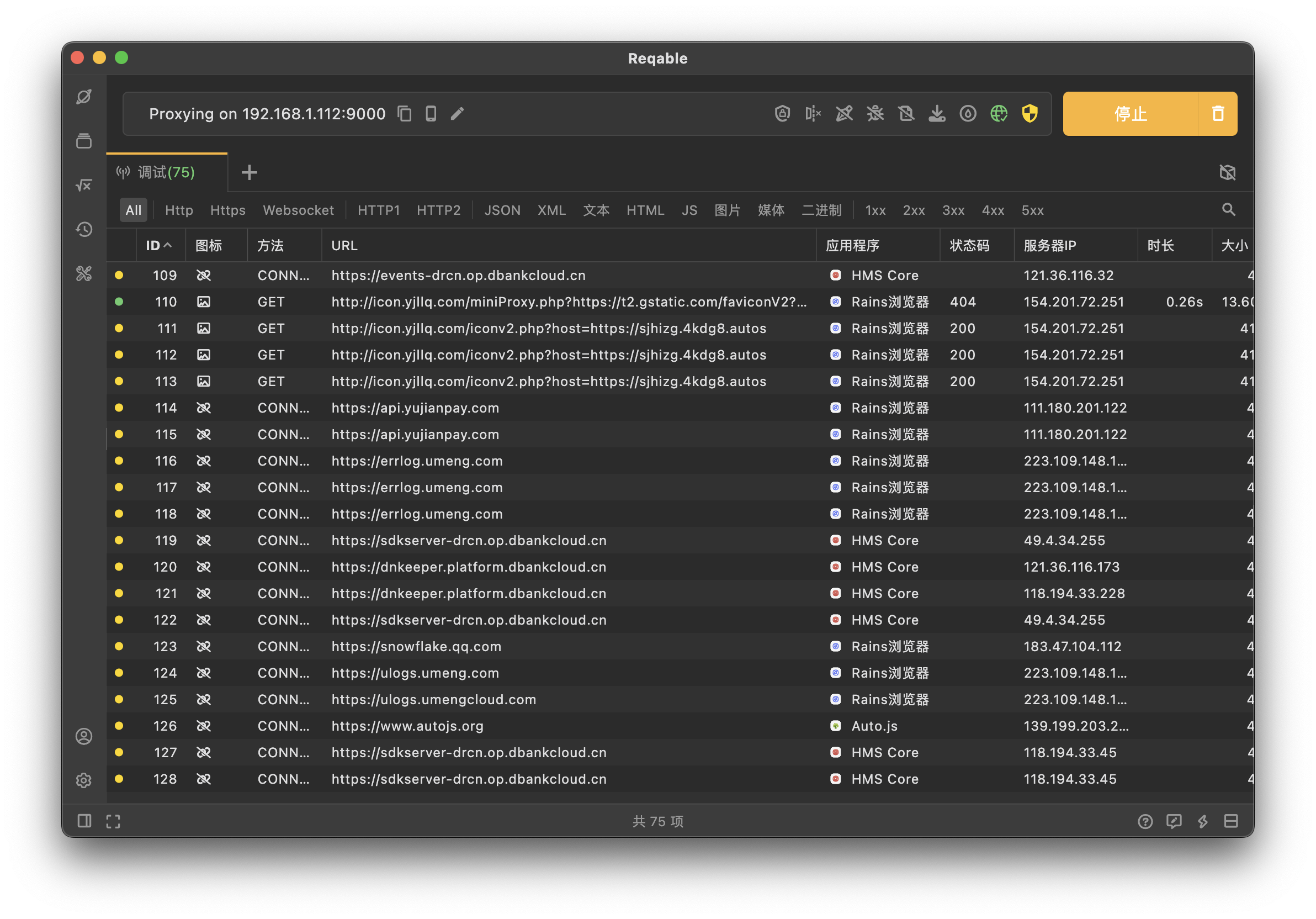Filter by HTTP2
The width and height of the screenshot is (1316, 919).
(x=438, y=210)
